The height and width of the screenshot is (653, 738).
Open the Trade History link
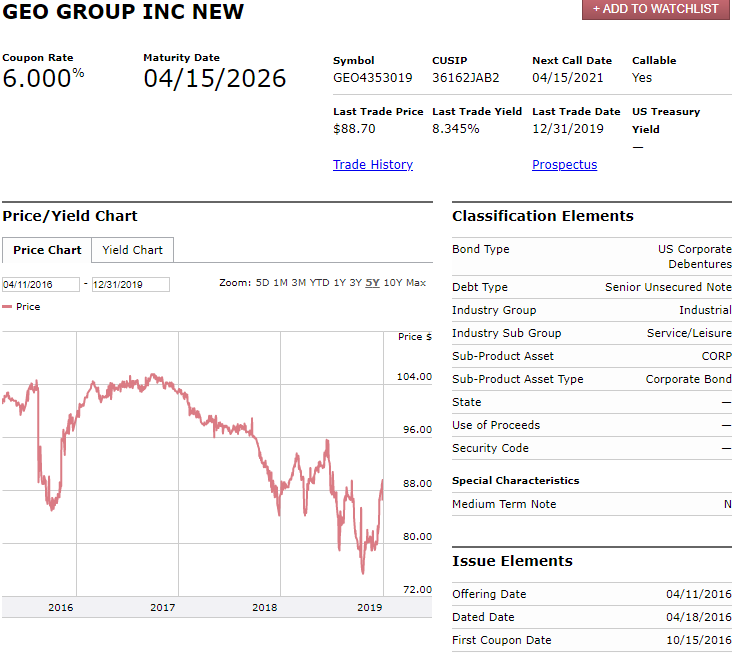coord(373,165)
